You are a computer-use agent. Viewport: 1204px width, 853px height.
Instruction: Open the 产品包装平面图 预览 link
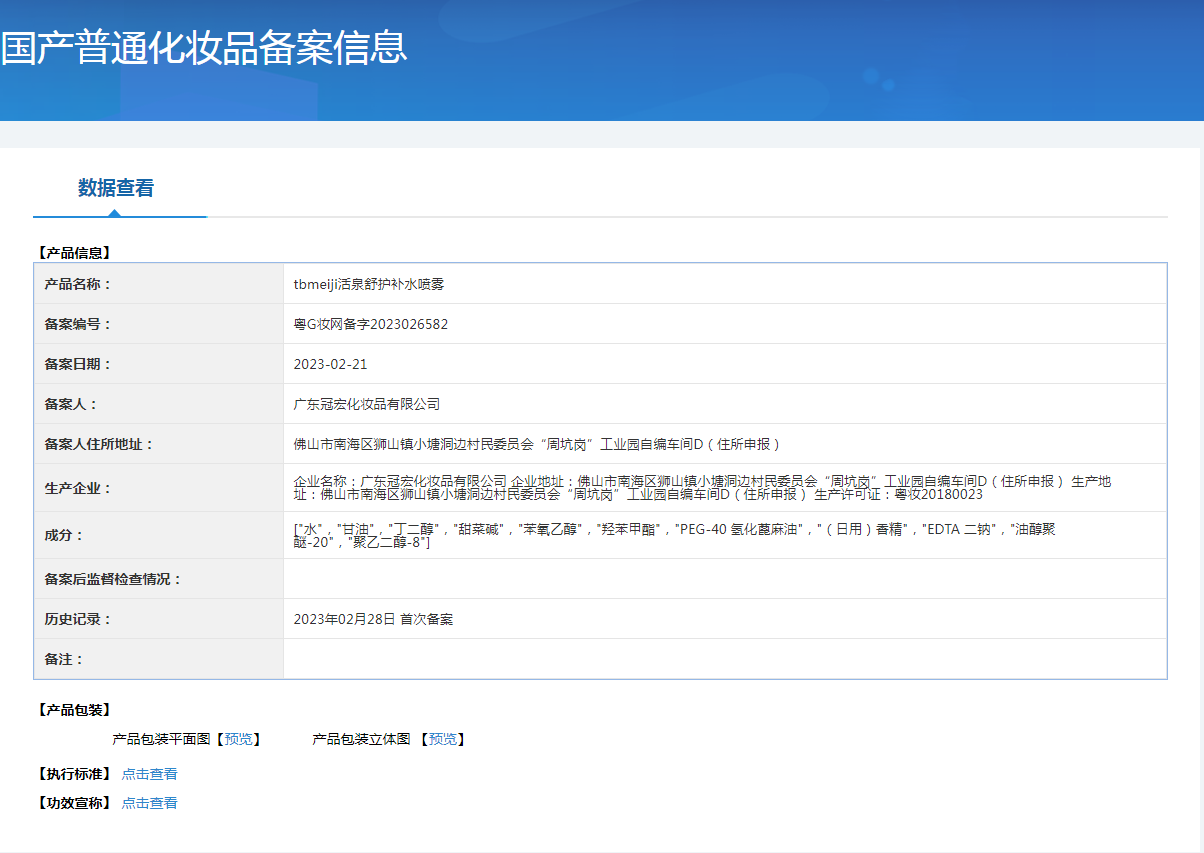238,740
